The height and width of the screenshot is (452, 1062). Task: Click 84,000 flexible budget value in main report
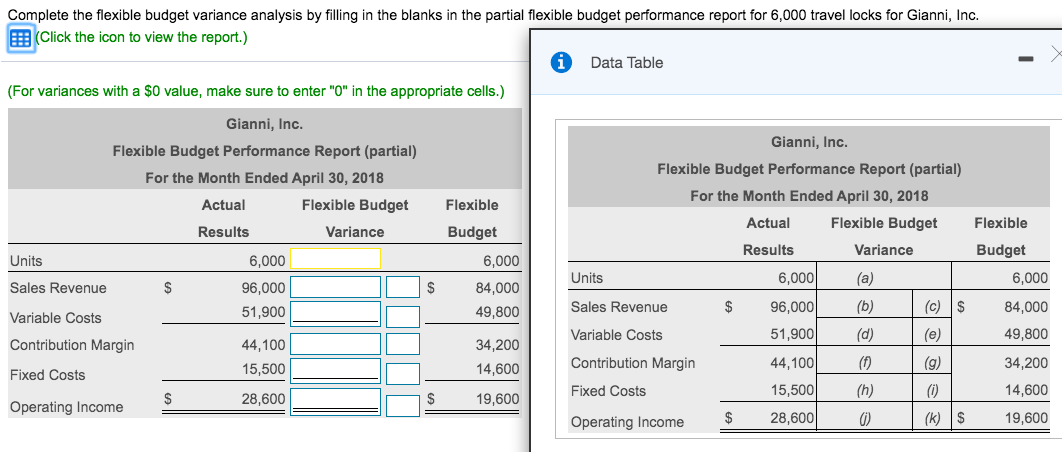tap(497, 287)
